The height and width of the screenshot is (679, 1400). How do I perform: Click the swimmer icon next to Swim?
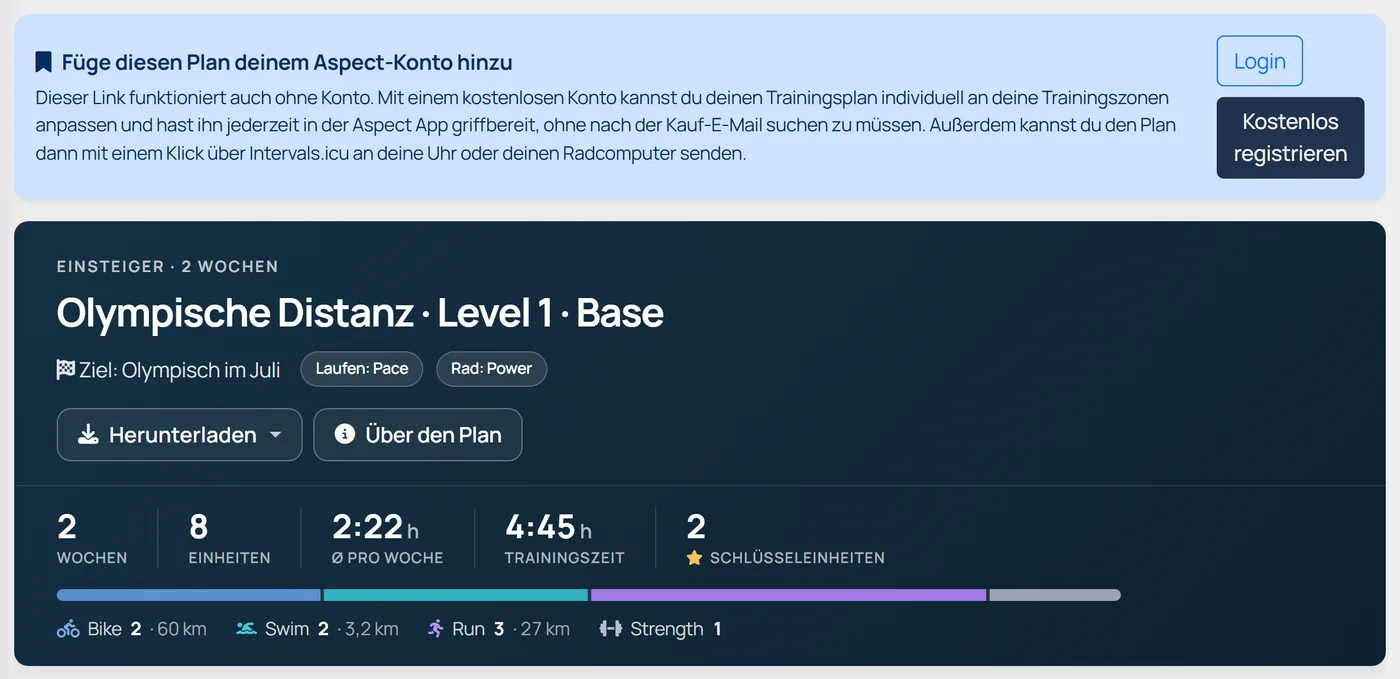point(246,629)
